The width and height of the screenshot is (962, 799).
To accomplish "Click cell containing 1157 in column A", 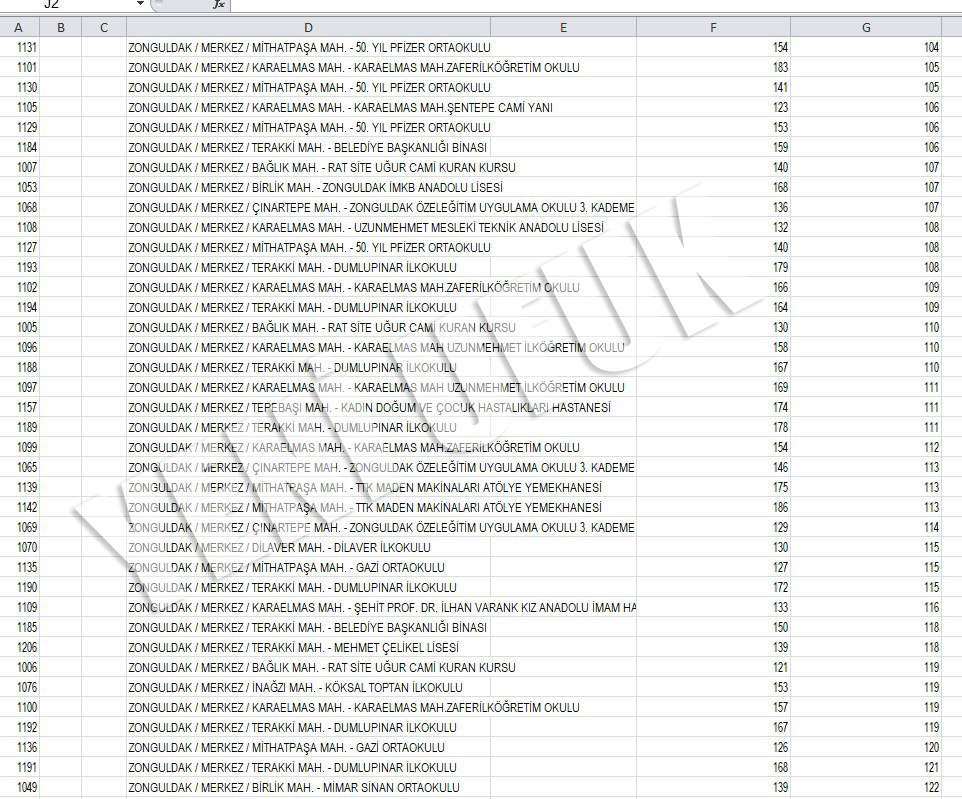I will tap(27, 408).
